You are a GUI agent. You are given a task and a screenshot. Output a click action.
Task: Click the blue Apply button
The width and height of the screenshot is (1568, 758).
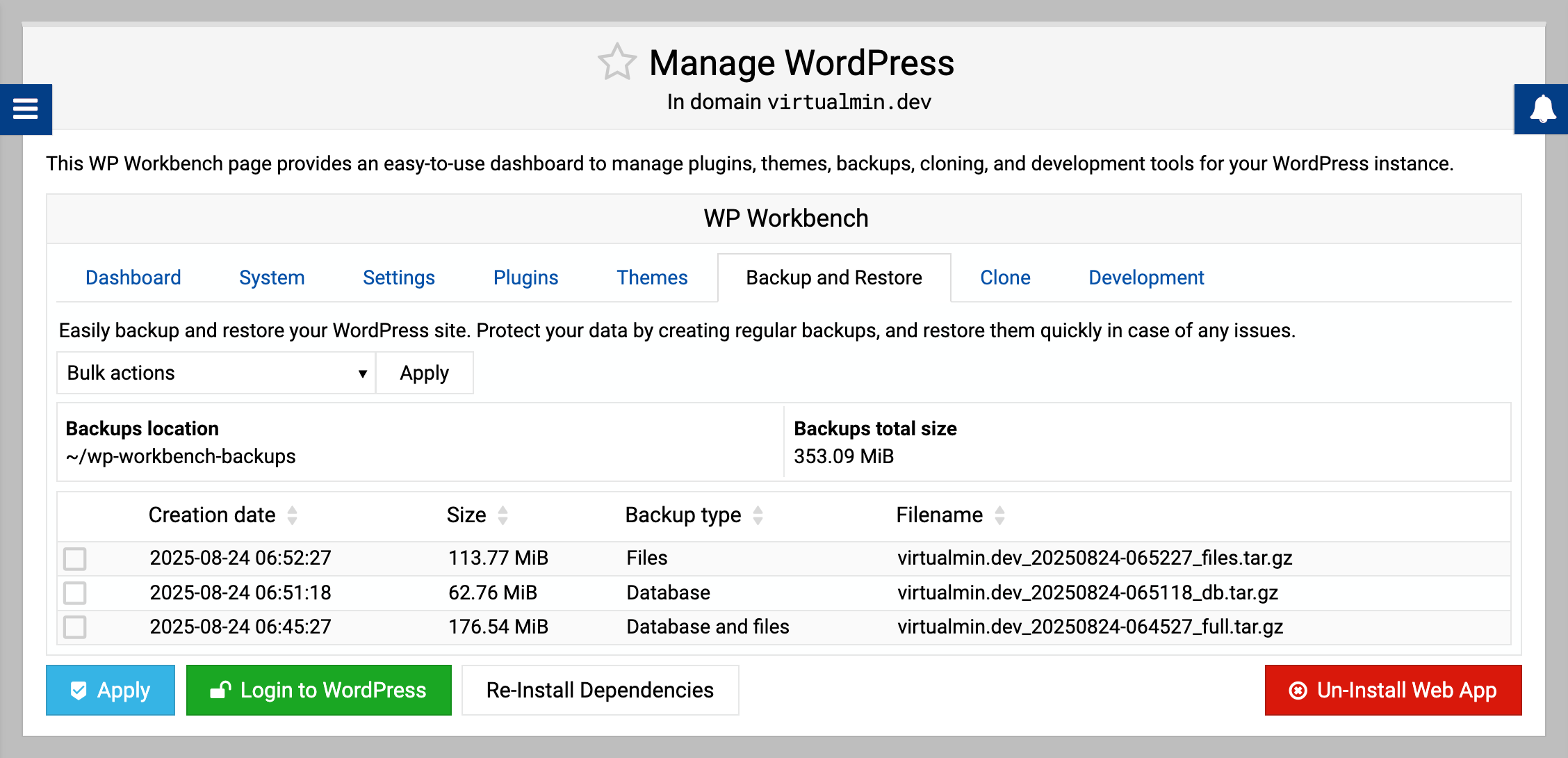111,690
